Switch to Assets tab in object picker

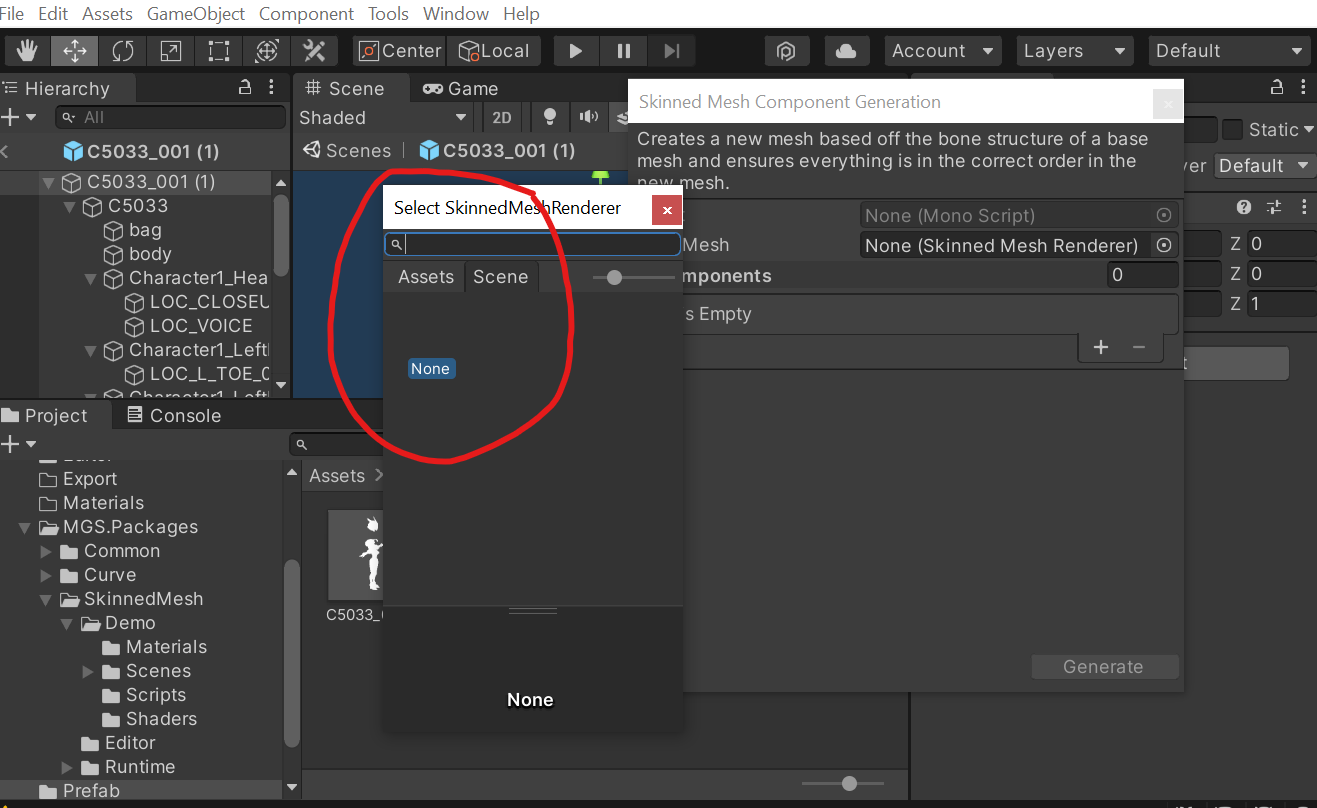(x=426, y=277)
